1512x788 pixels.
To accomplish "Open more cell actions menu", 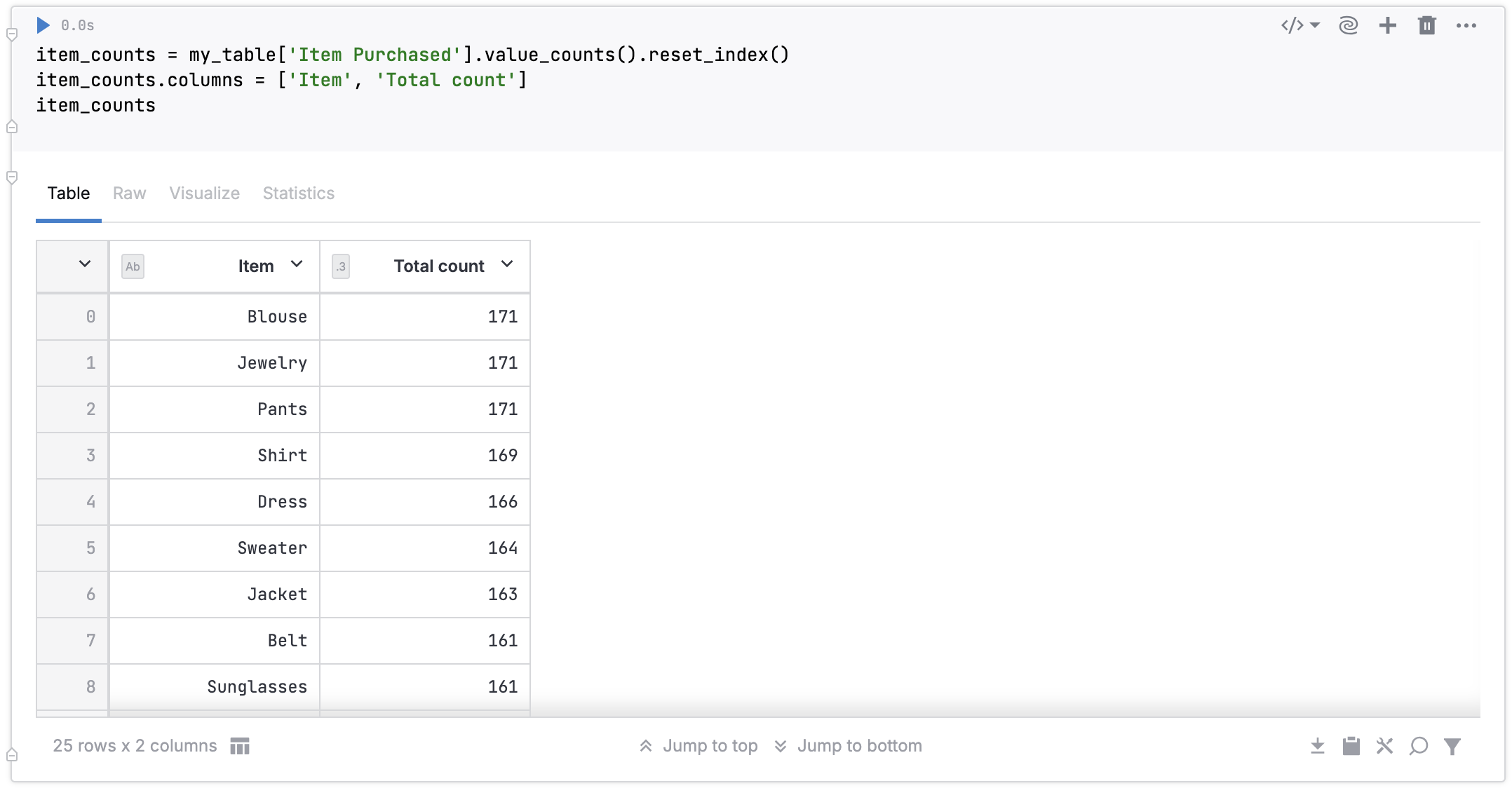I will pos(1467,25).
